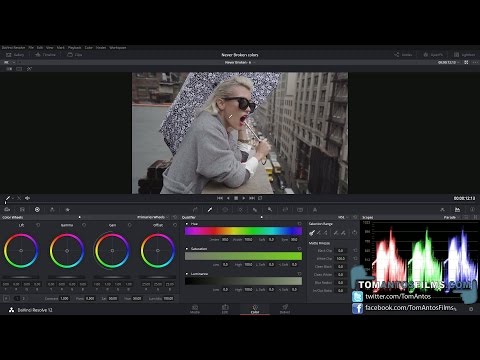Select the qualifier picker in Selection Range

pos(312,233)
